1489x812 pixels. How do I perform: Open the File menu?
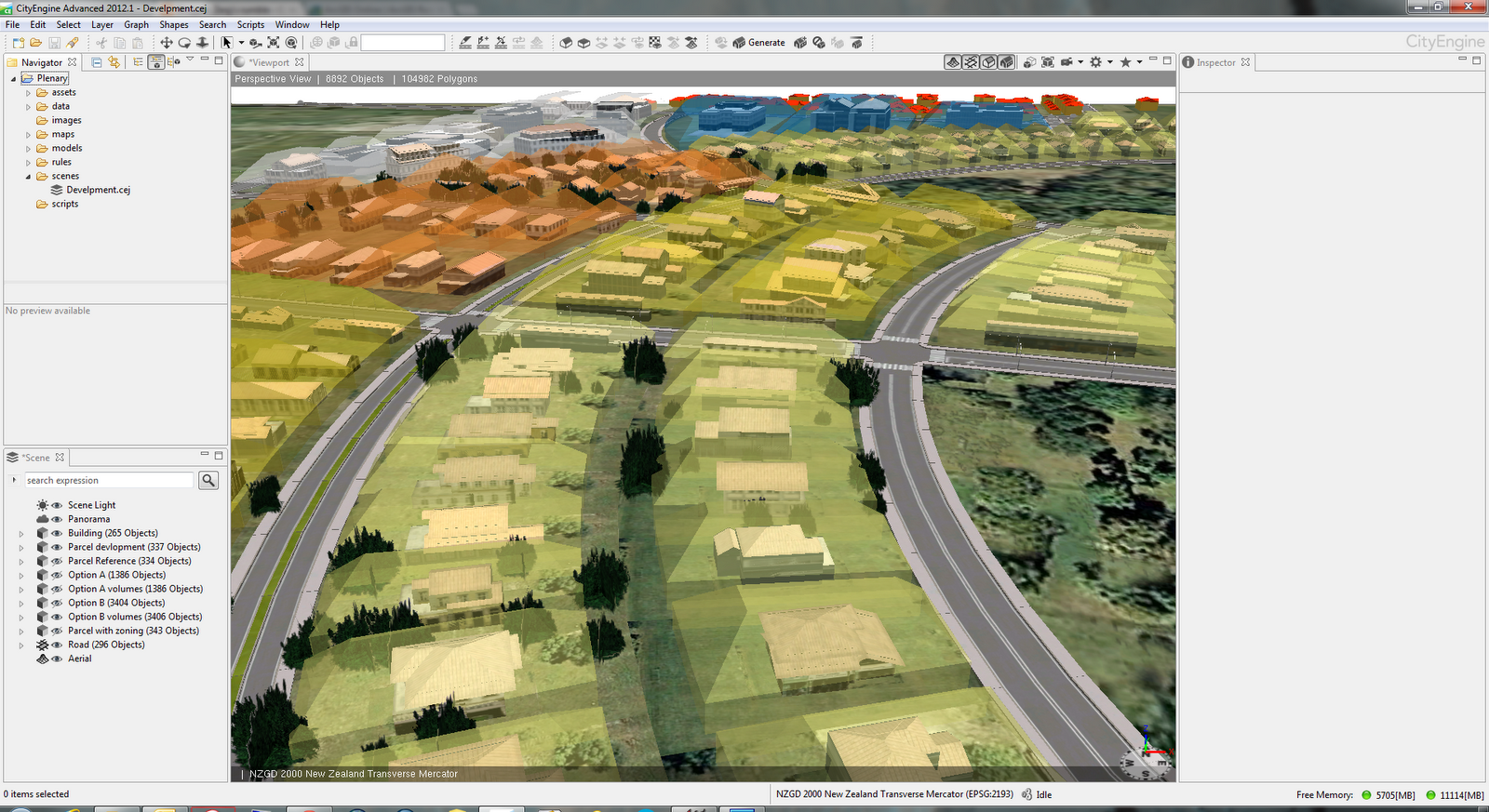pyautogui.click(x=13, y=25)
